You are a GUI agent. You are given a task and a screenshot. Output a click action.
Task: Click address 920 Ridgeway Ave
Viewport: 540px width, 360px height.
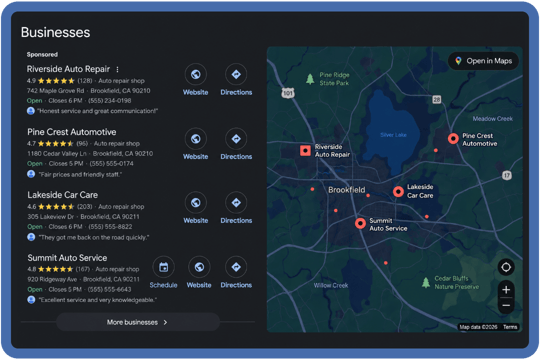coord(52,279)
